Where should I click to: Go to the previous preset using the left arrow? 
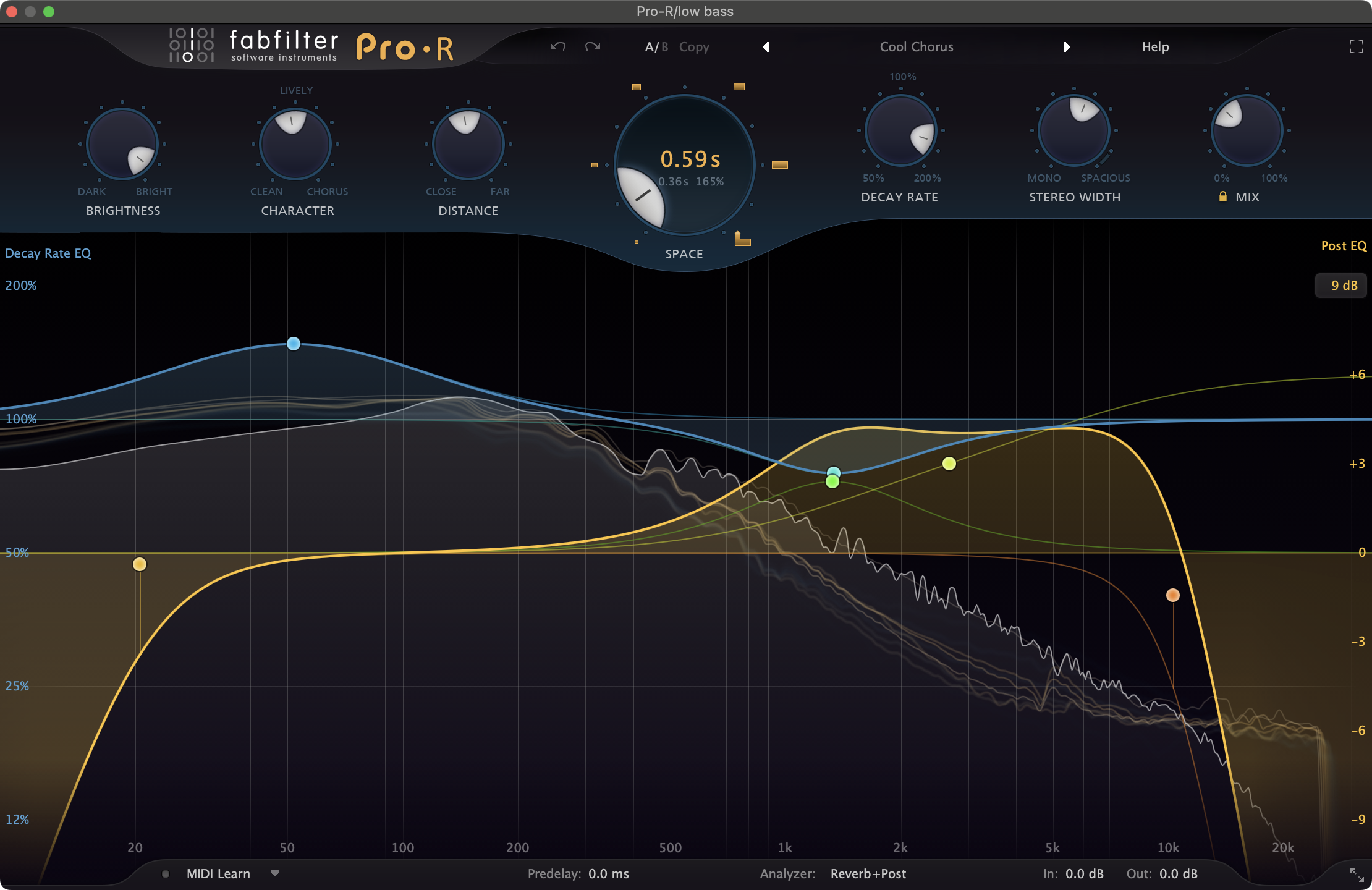pos(766,47)
